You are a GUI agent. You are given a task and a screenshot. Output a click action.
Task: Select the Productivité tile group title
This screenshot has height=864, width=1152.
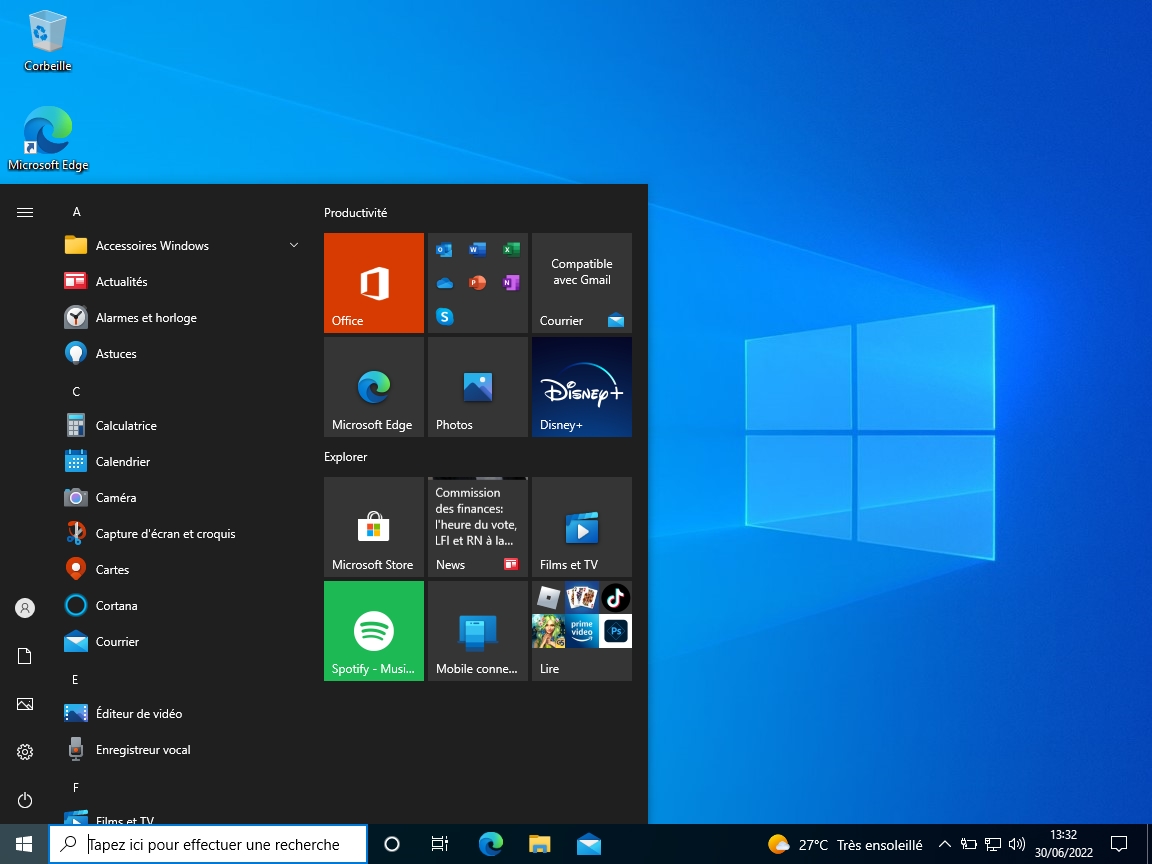click(x=356, y=213)
